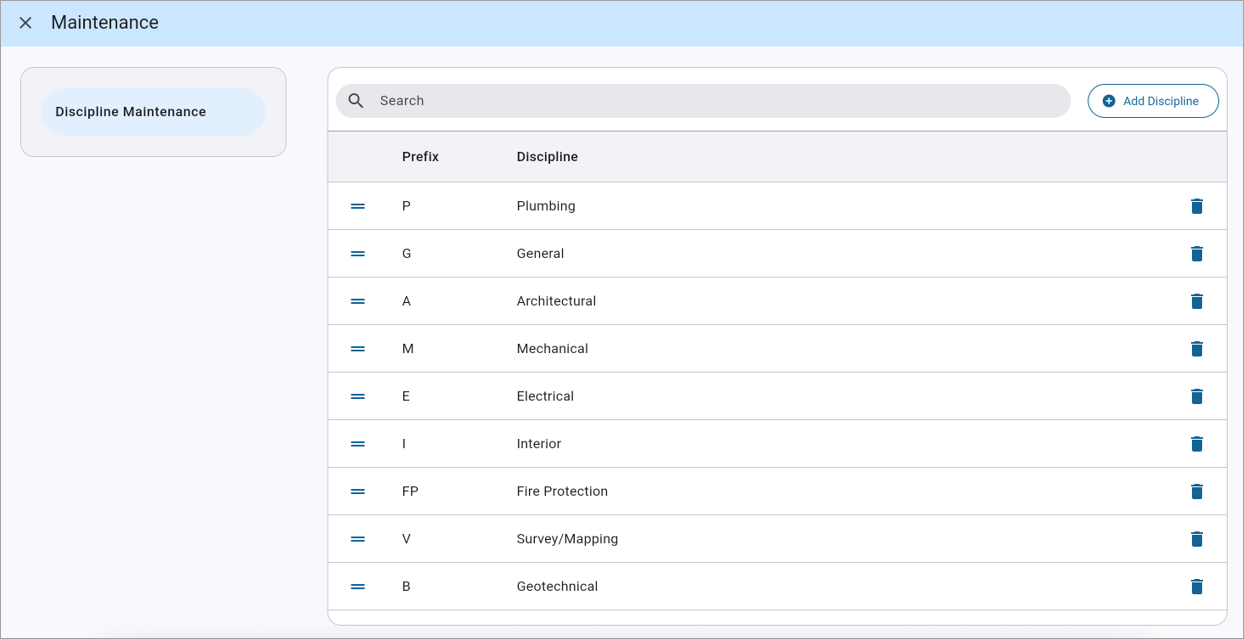Grab the reorder handle for Geotechnical
Image resolution: width=1244 pixels, height=639 pixels.
click(358, 587)
